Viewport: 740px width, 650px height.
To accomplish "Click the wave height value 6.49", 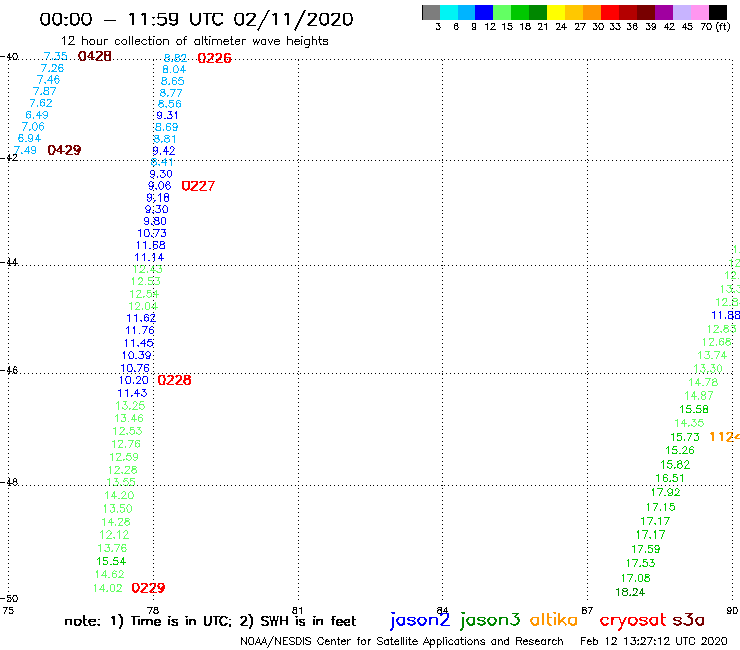I will click(x=37, y=115).
